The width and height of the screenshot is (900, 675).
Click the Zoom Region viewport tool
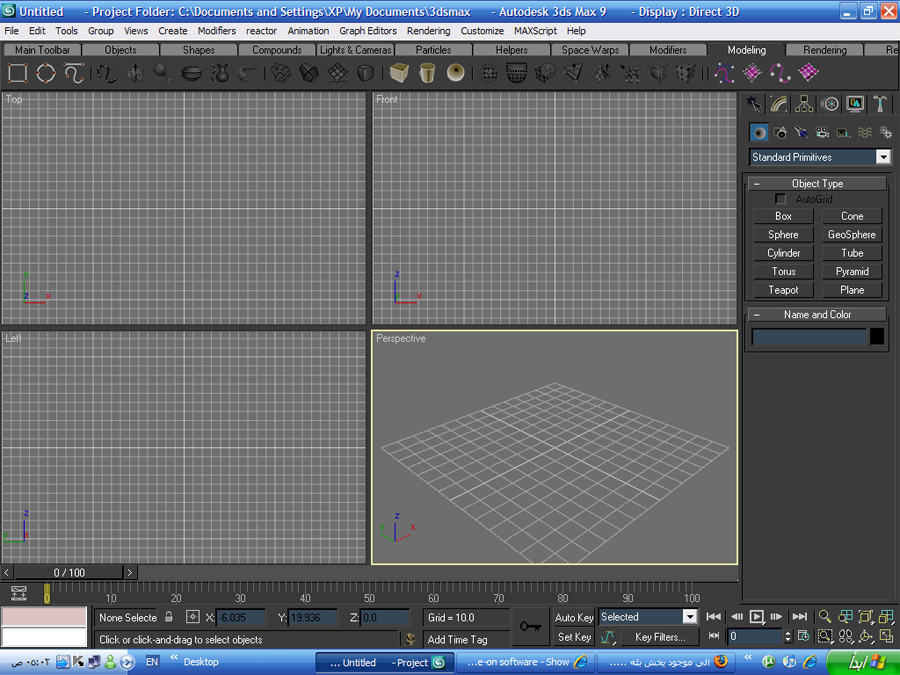point(825,637)
